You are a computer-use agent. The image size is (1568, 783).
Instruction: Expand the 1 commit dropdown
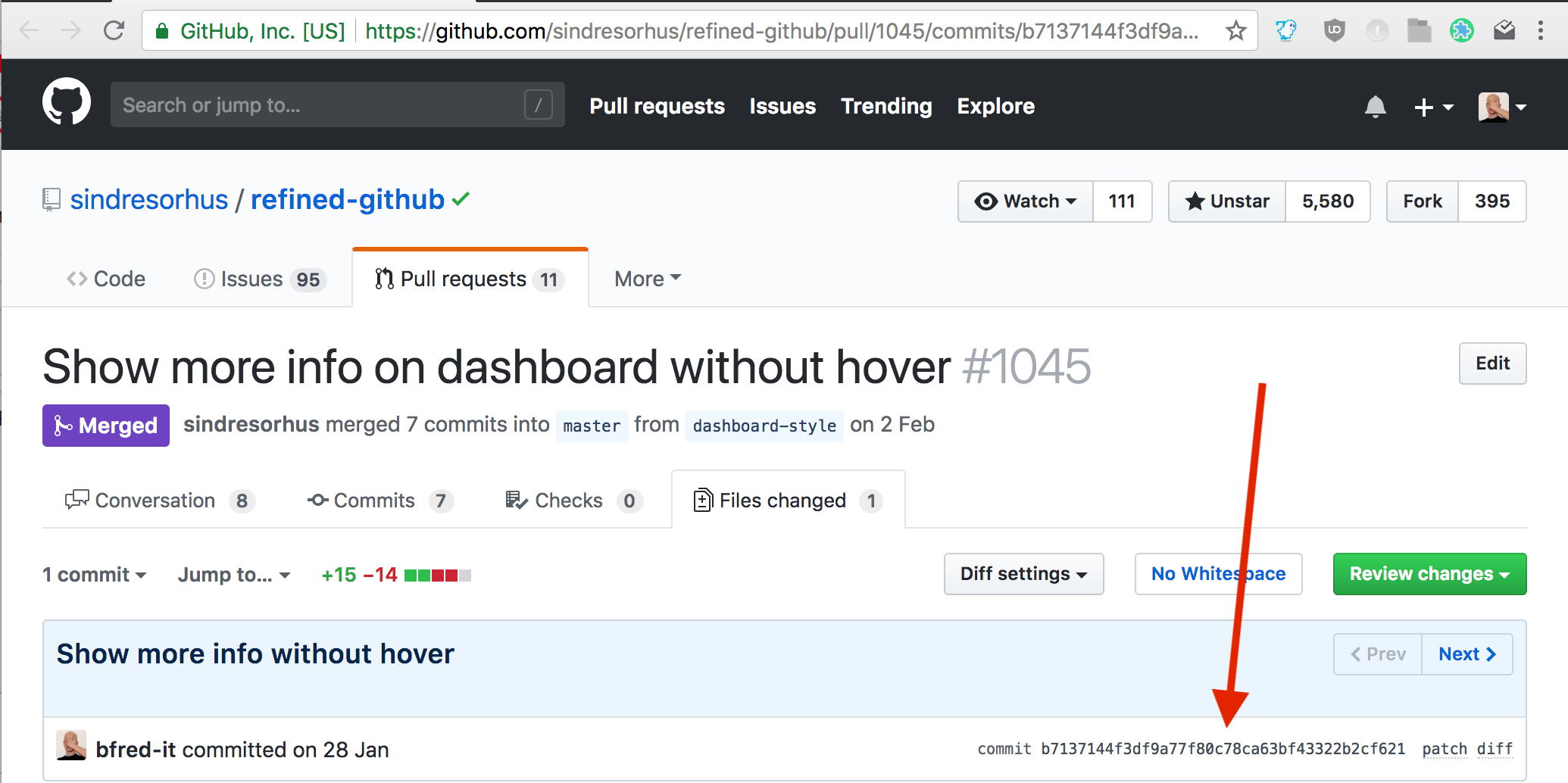[x=95, y=575]
